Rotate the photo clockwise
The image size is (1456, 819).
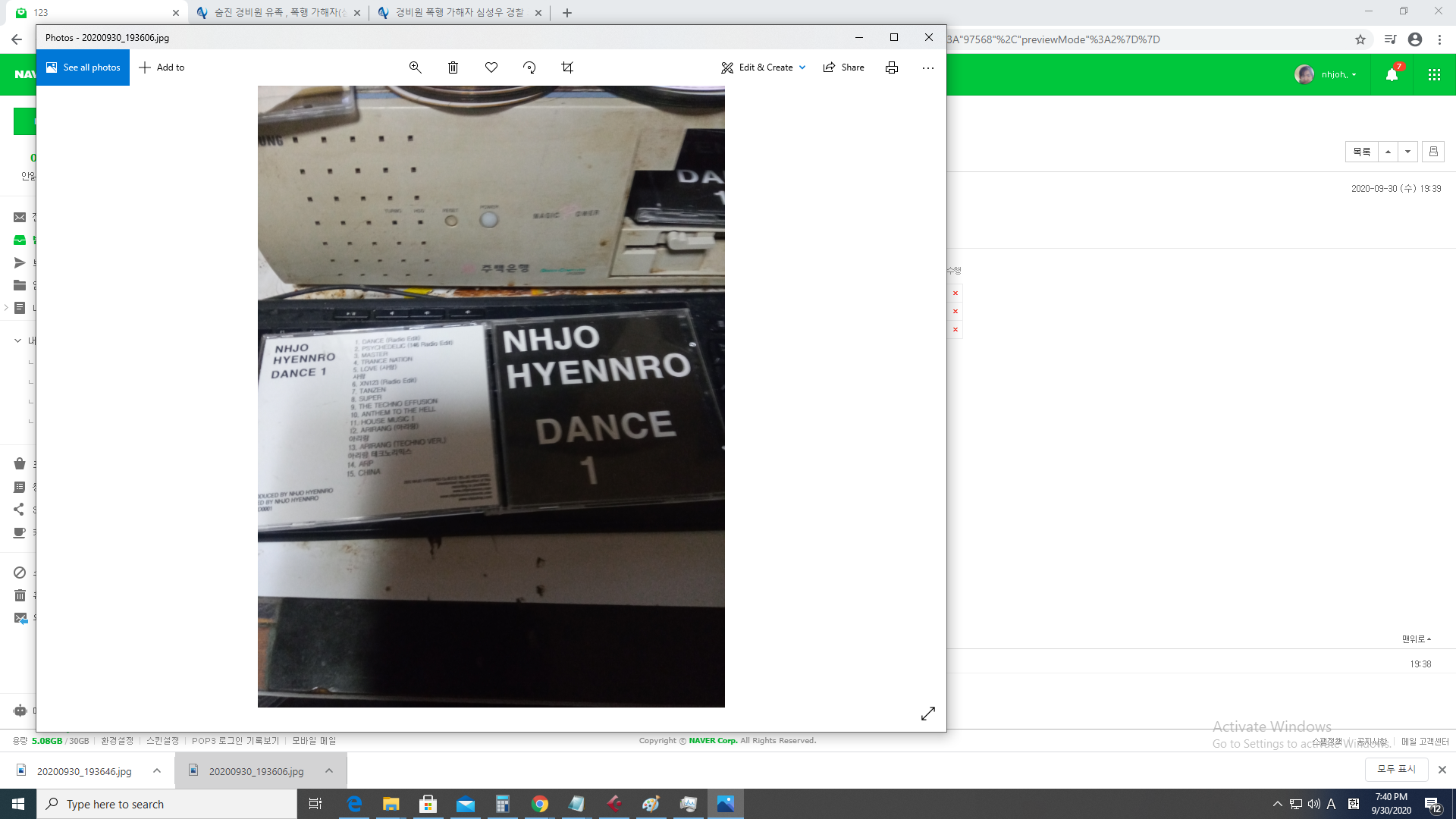529,67
